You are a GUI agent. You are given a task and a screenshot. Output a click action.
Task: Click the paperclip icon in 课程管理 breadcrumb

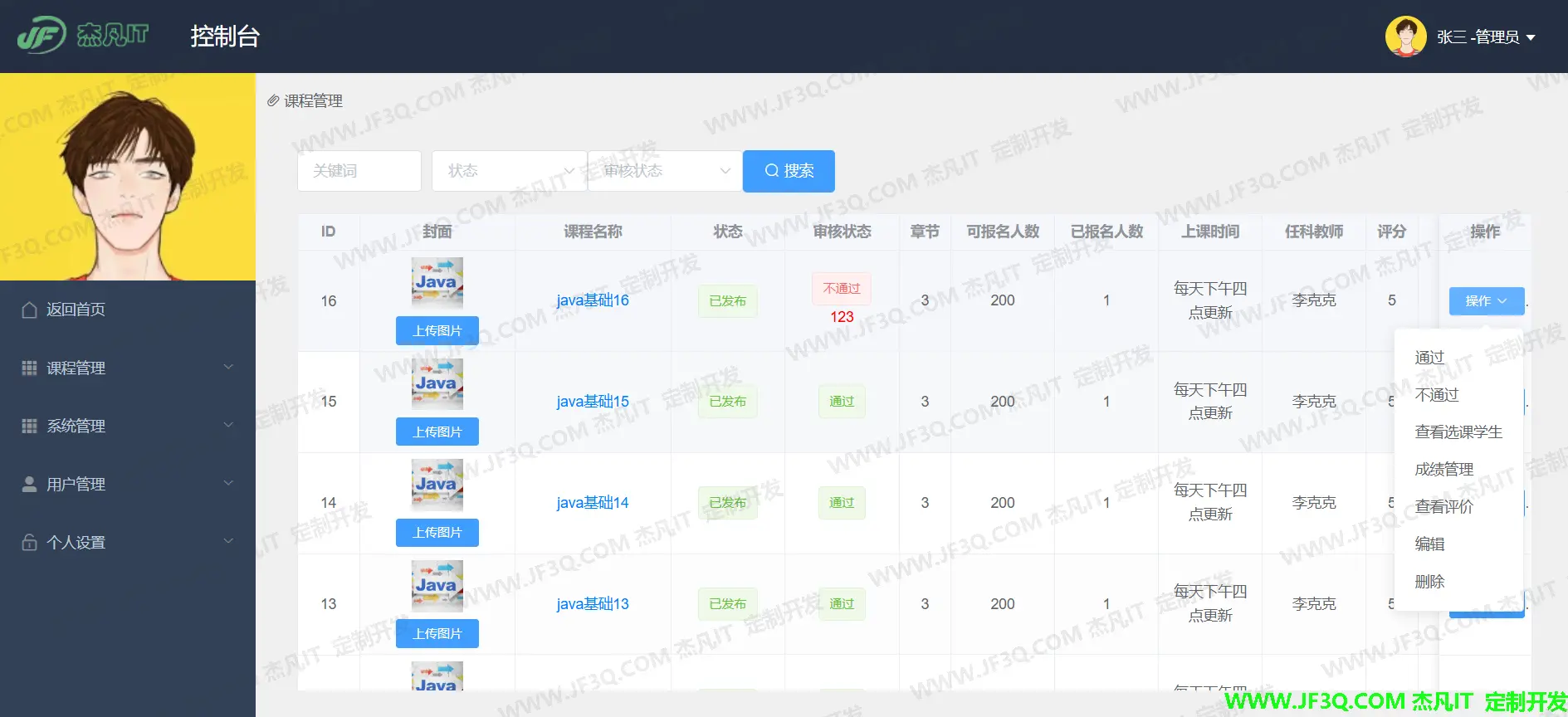[x=273, y=100]
